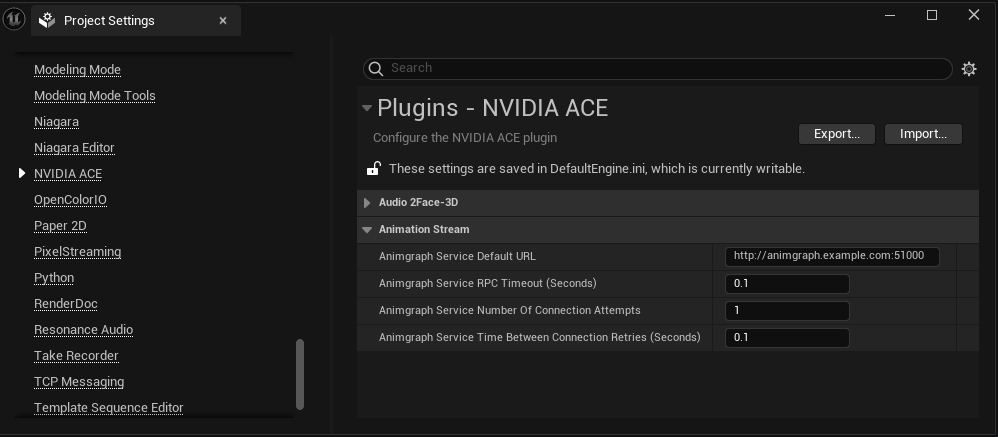
Task: Click the sidebar vertical scrollbar
Action: (x=300, y=374)
